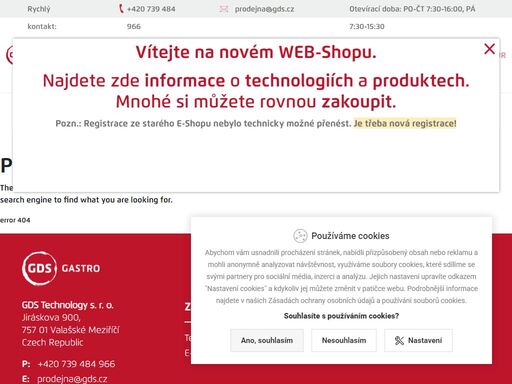Click 'Czech Republic' in footer
Image resolution: width=512 pixels, height=384 pixels.
(x=52, y=342)
